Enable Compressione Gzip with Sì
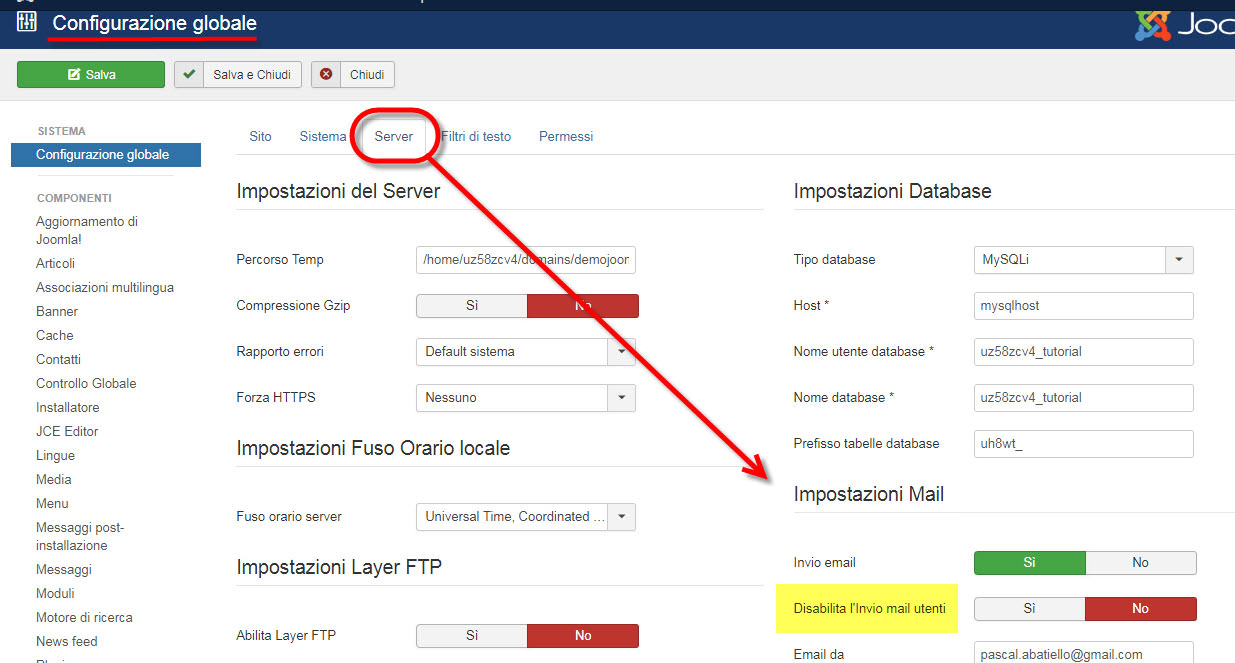The image size is (1235, 663). tap(471, 306)
